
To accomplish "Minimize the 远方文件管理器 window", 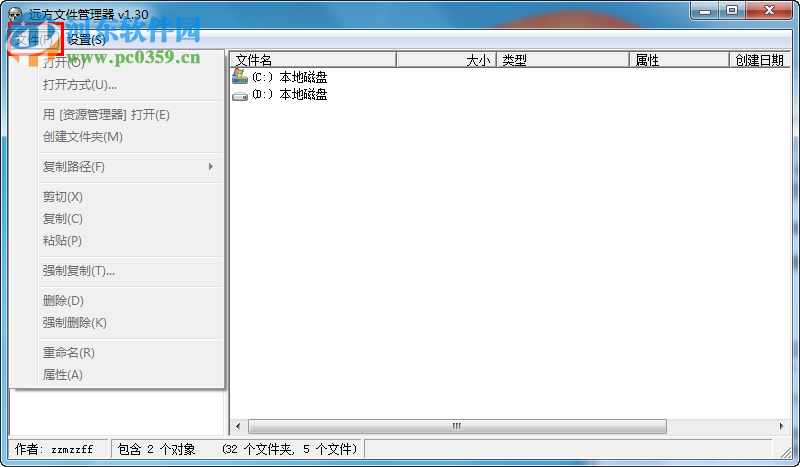I will point(705,10).
